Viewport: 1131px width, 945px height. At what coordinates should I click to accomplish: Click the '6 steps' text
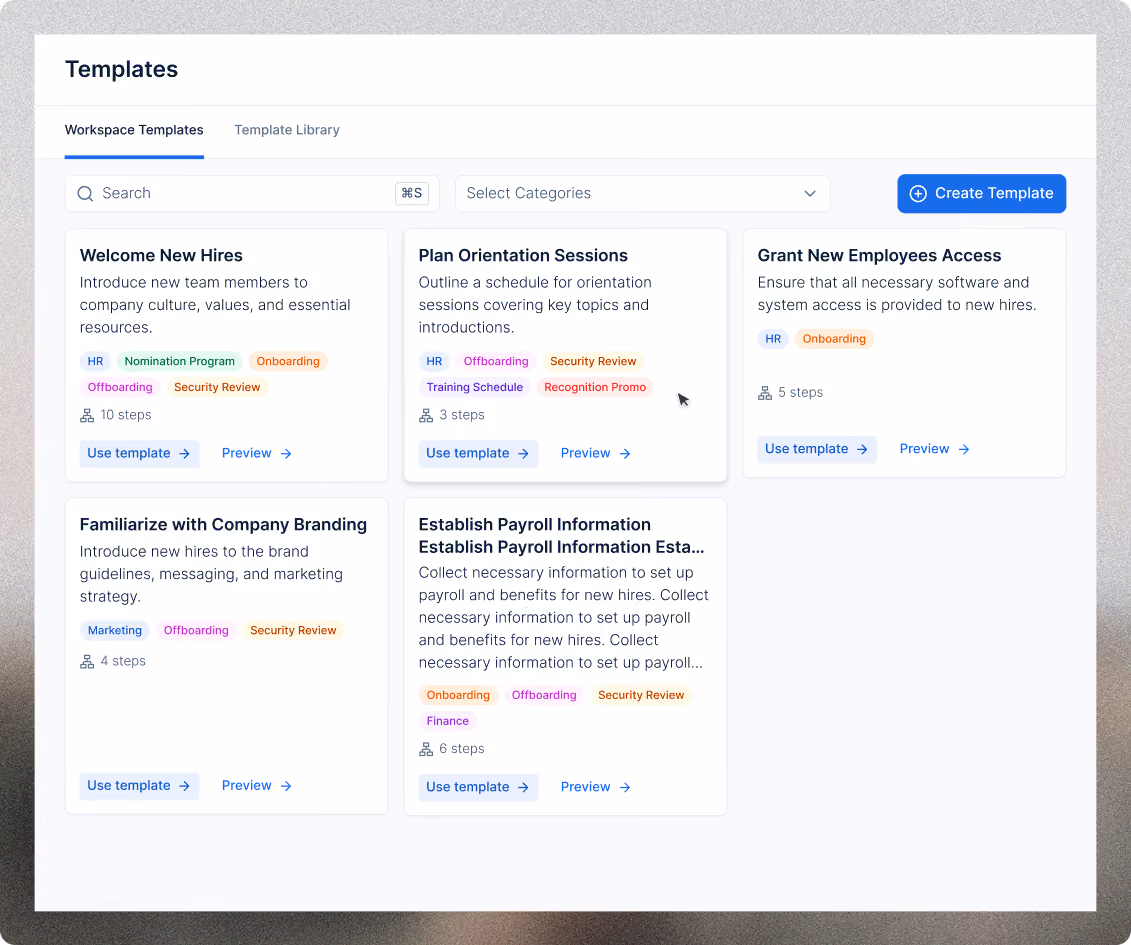point(462,750)
